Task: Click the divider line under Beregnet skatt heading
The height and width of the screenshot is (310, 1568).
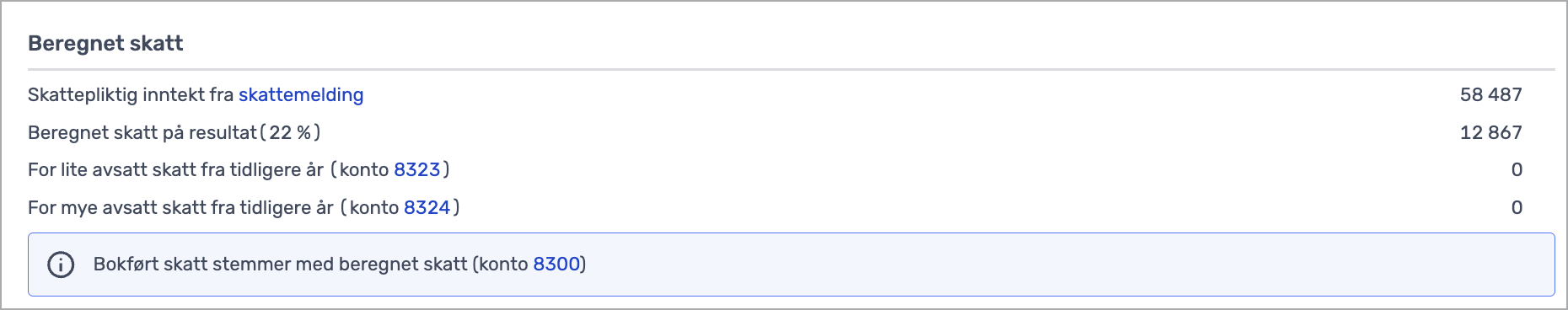Action: [791, 69]
